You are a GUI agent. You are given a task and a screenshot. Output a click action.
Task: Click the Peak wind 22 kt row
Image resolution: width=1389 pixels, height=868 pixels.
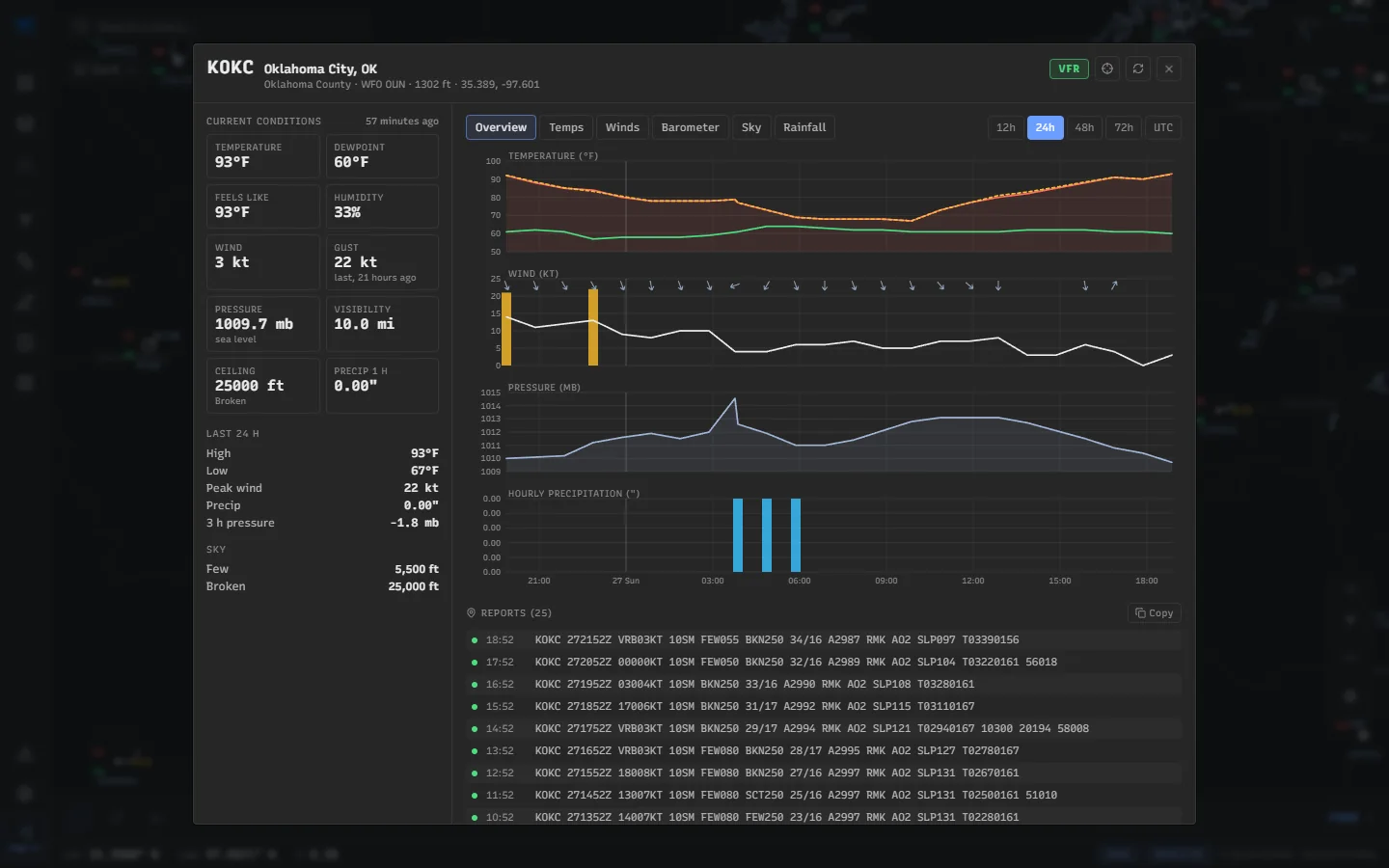point(322,488)
